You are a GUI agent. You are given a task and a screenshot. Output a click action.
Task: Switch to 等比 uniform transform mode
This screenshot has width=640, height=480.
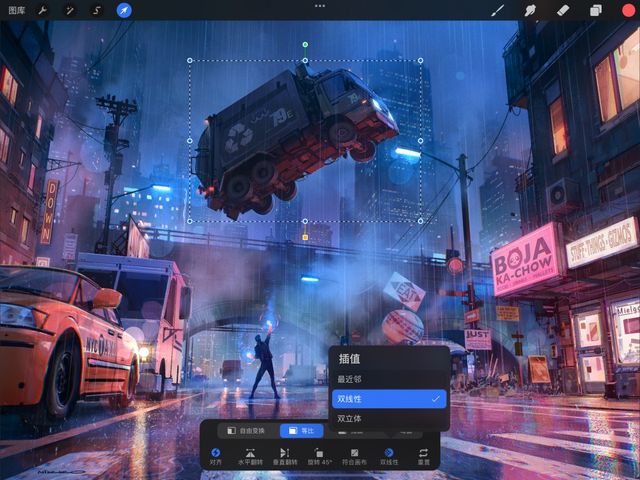point(302,431)
